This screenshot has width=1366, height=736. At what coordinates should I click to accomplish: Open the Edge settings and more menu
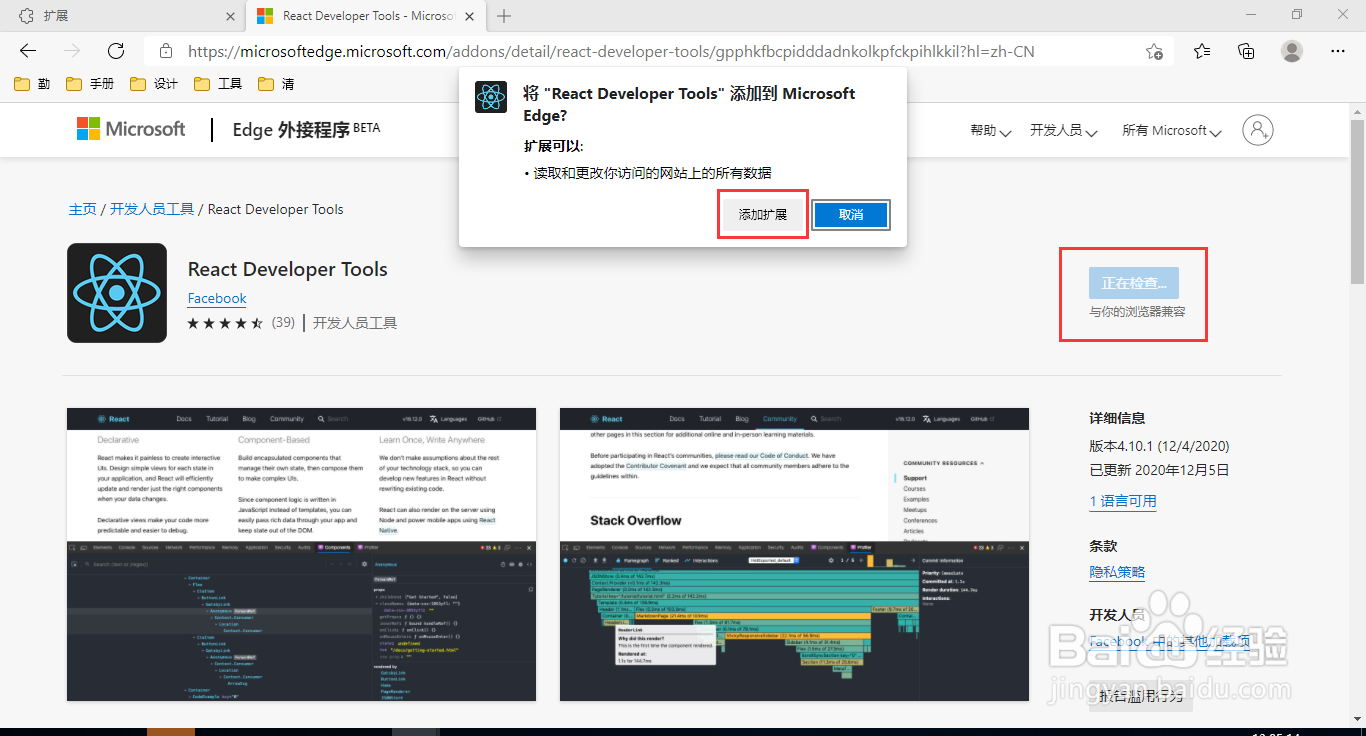1338,51
